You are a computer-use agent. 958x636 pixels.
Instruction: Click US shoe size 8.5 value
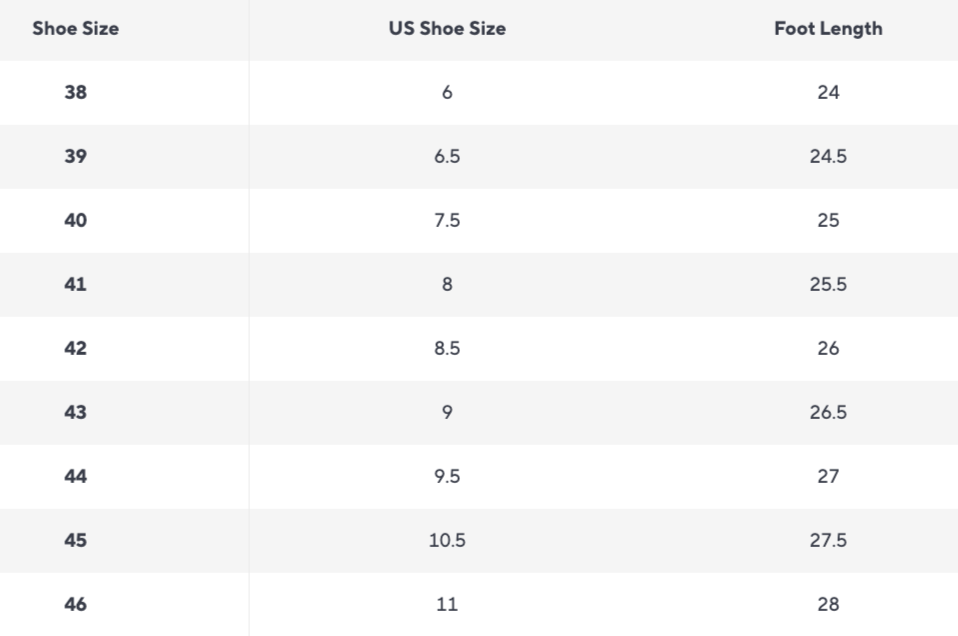coord(447,349)
